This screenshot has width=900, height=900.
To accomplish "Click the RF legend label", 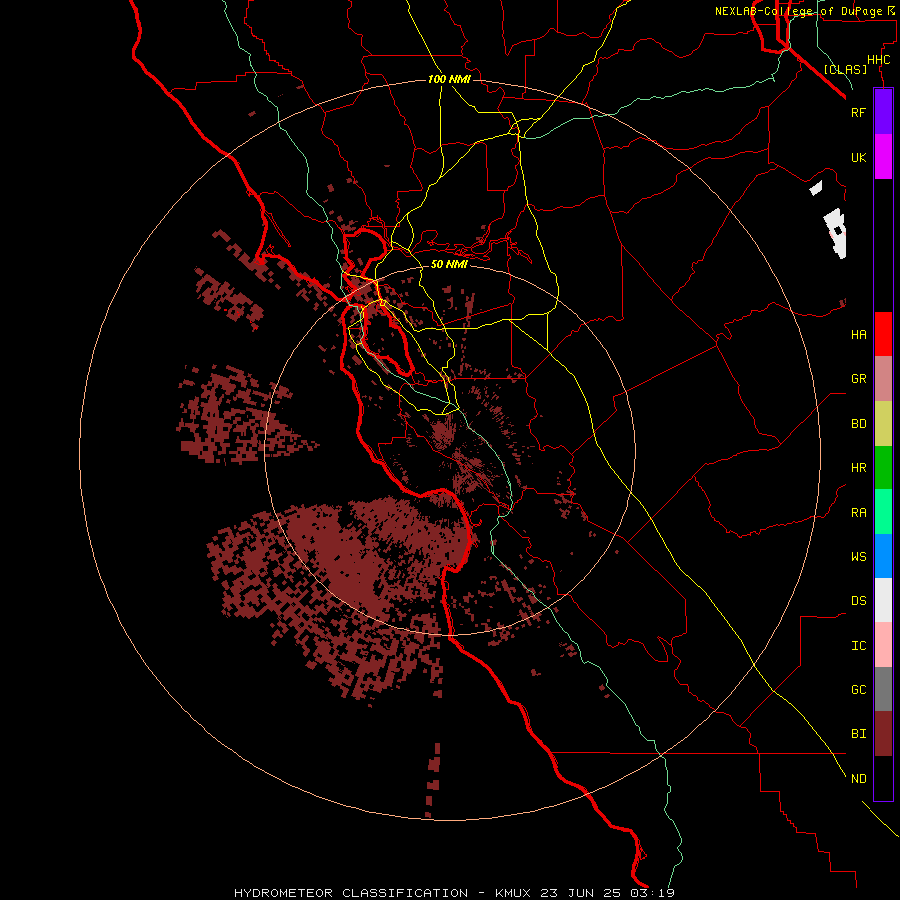I will (858, 112).
